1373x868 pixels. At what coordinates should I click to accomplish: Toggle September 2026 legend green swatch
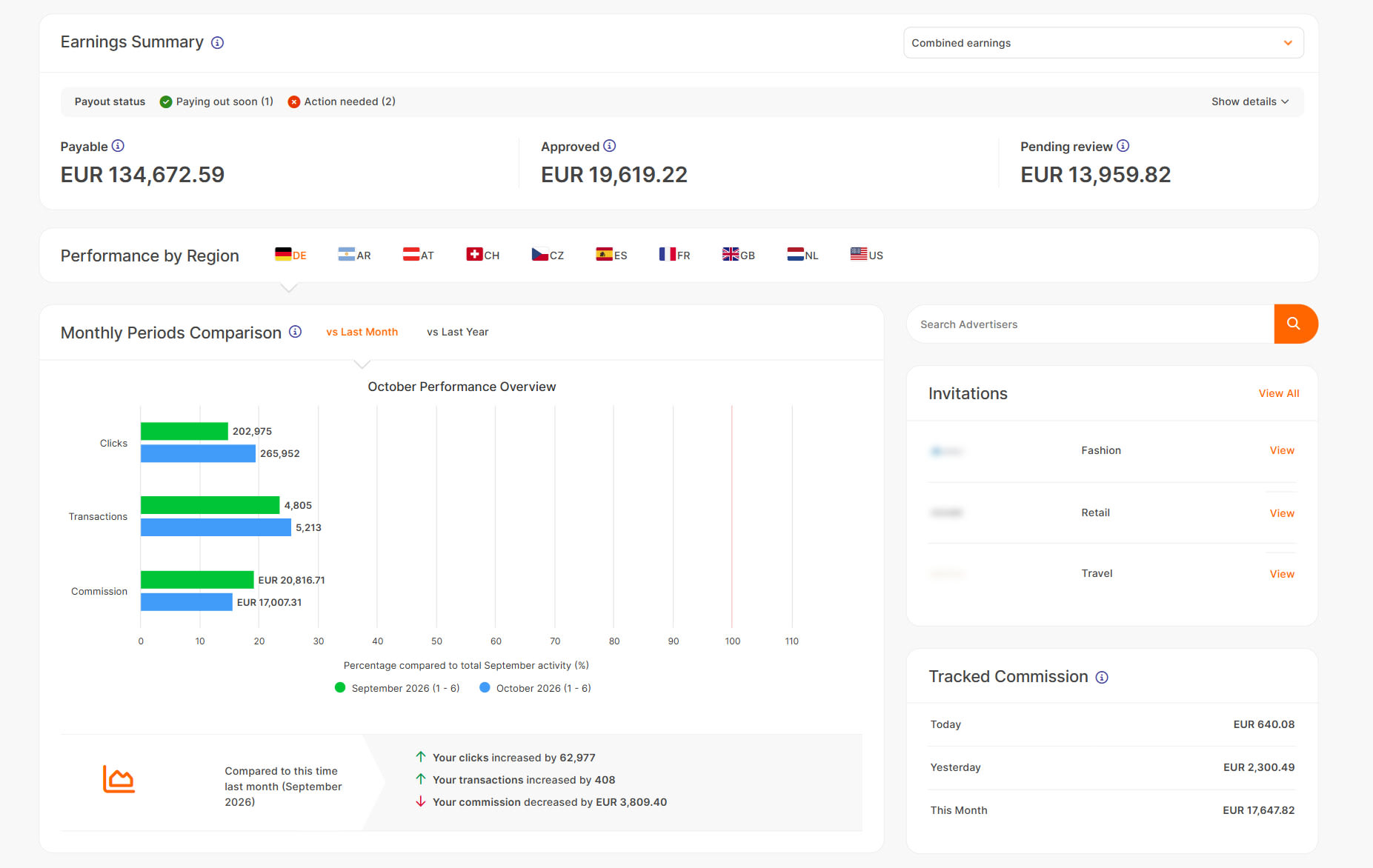[x=340, y=687]
